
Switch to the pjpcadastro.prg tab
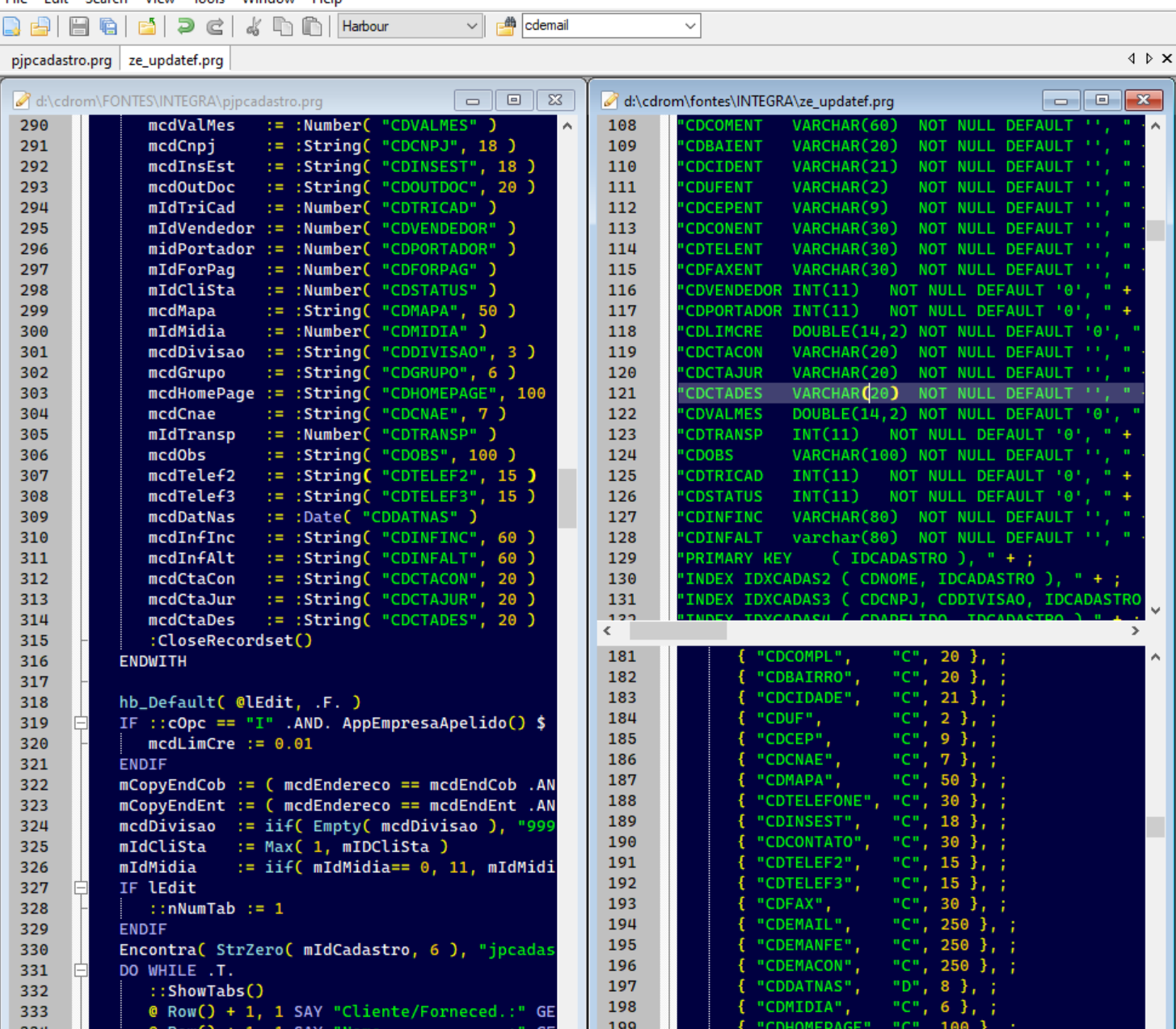tap(61, 61)
